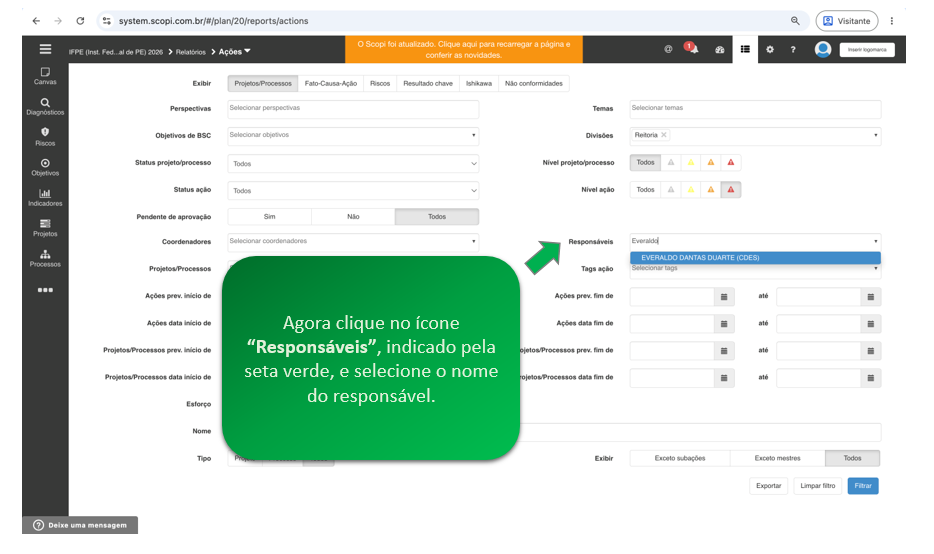Select the list reports icon in header
Screen dimensions: 934x554
pos(745,49)
